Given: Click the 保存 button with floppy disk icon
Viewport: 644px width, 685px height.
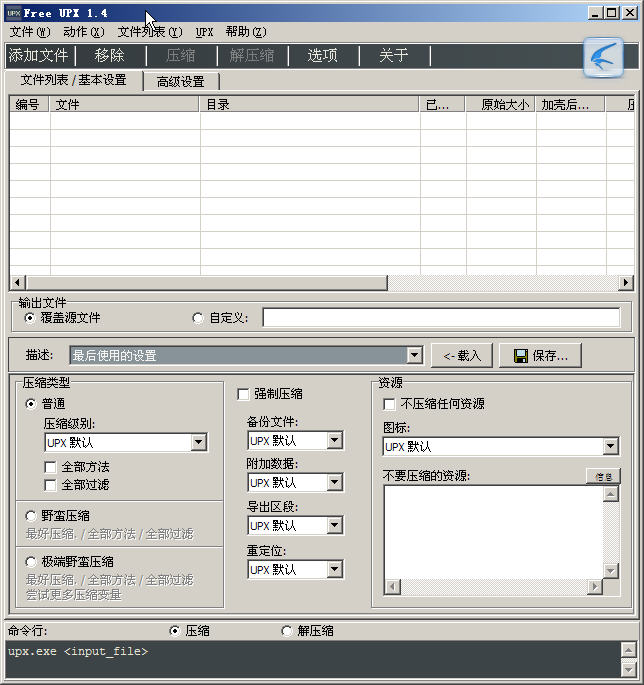Looking at the screenshot, I should pos(540,355).
